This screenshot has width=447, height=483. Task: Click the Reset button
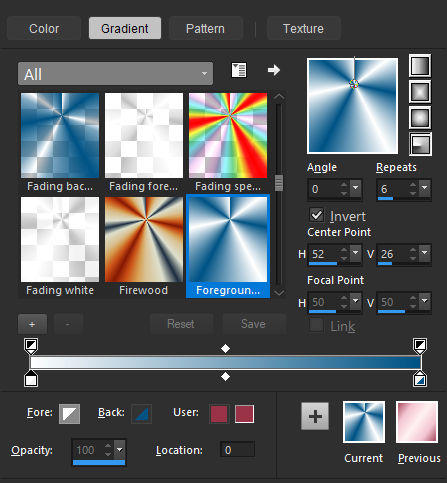coord(181,324)
